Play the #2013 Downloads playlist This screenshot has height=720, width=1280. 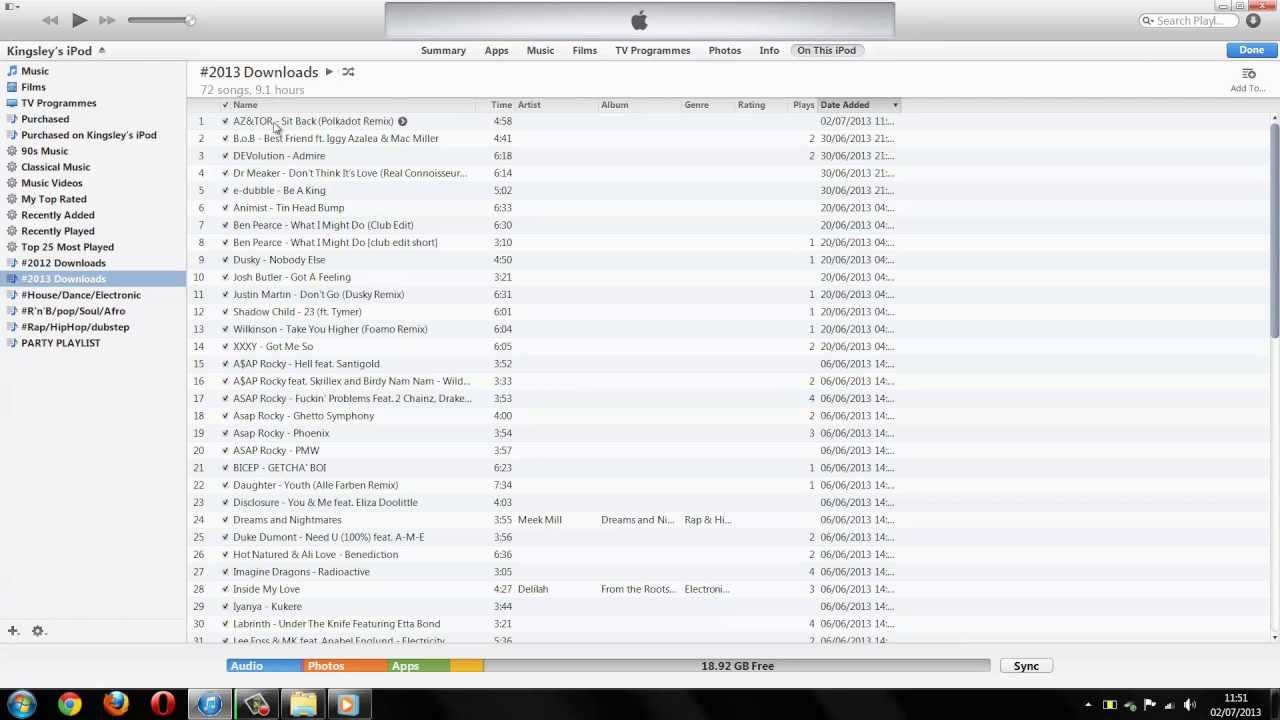coord(329,72)
